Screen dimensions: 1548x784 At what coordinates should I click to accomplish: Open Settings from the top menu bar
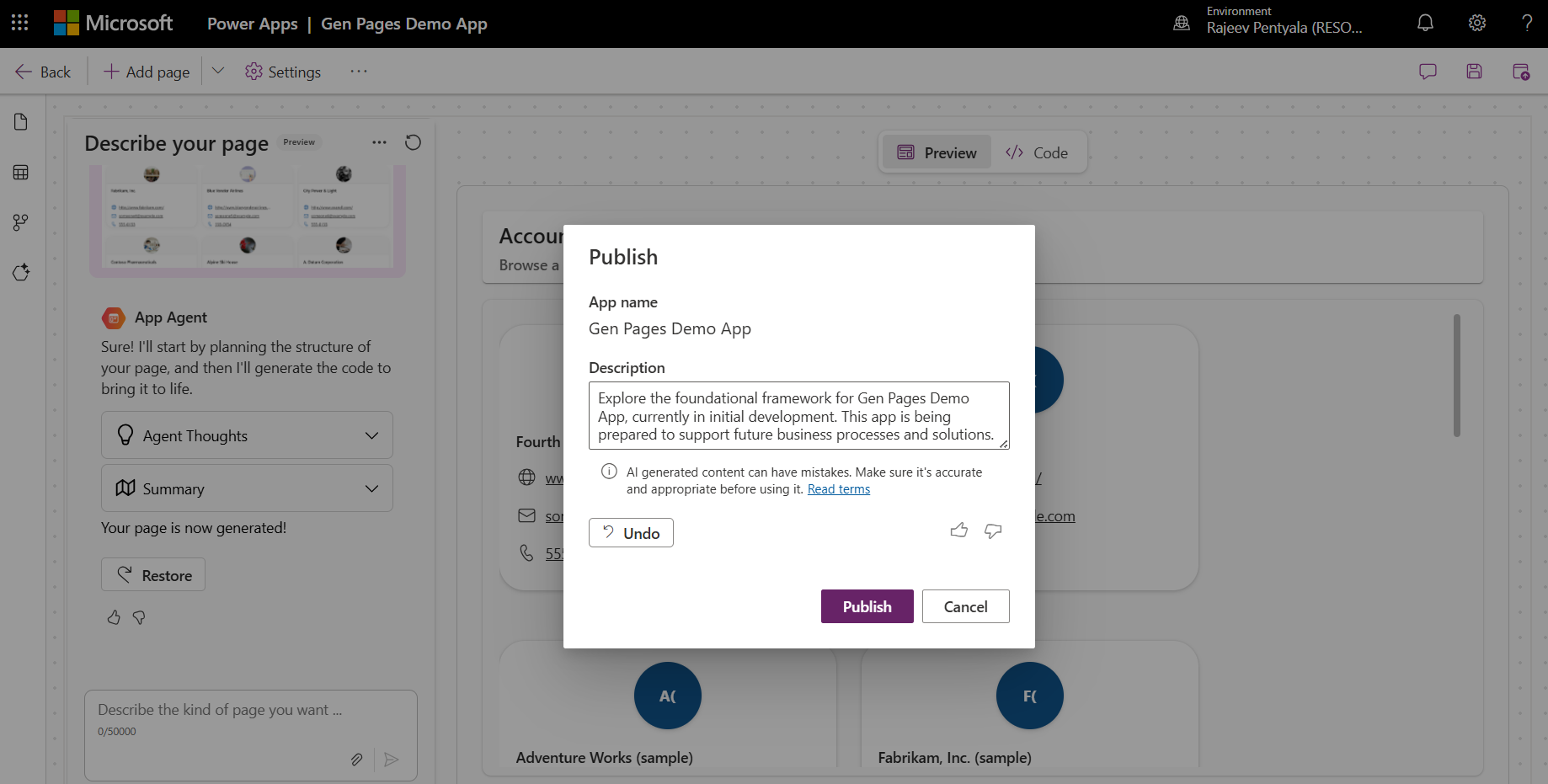click(x=283, y=72)
